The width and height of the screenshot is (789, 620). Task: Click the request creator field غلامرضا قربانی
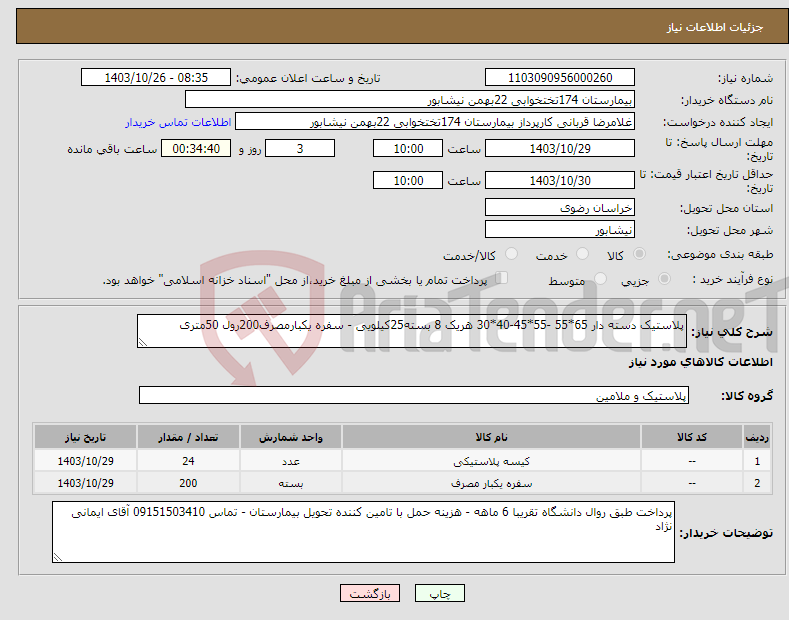[x=435, y=121]
